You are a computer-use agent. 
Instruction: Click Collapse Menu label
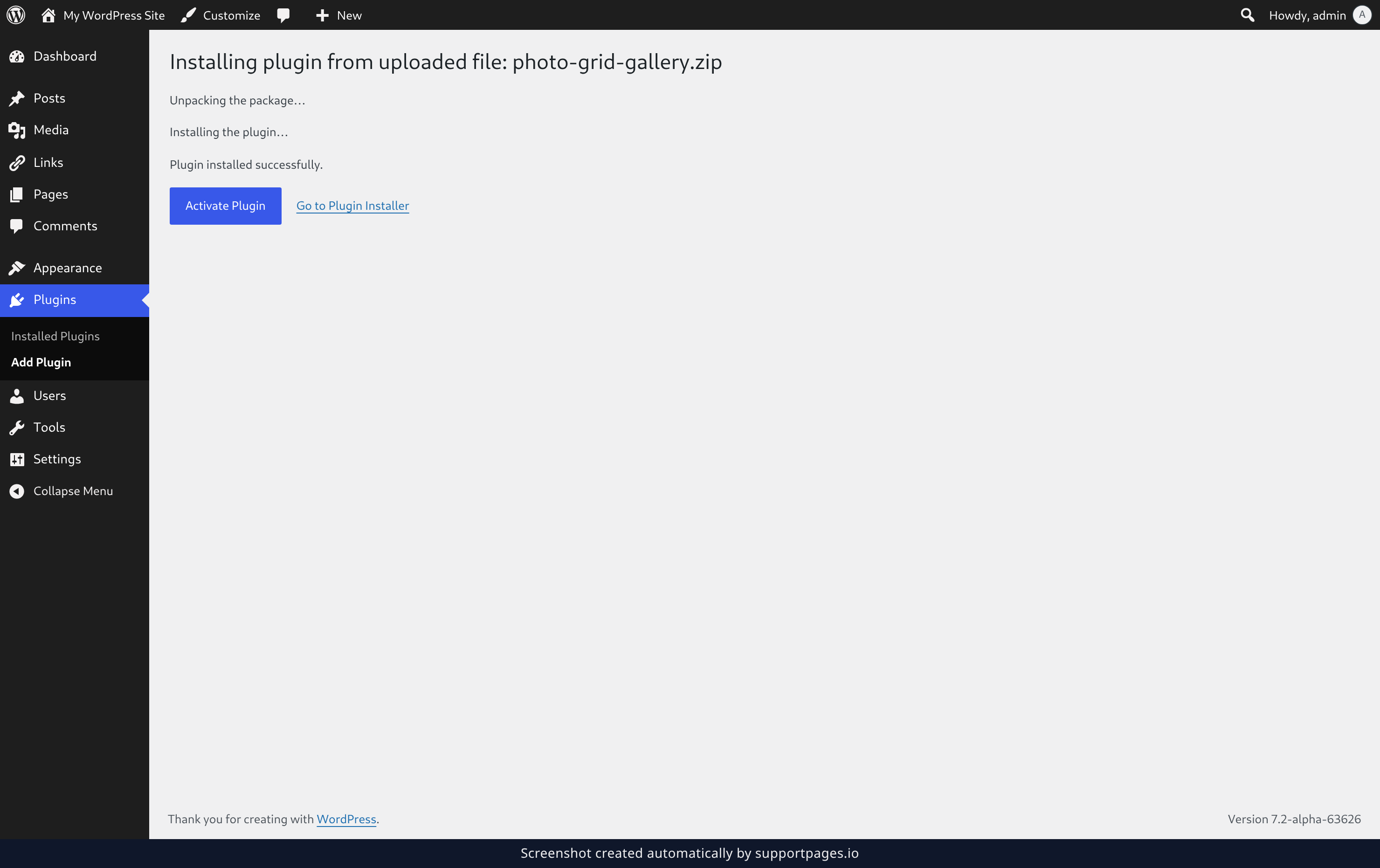click(x=73, y=491)
